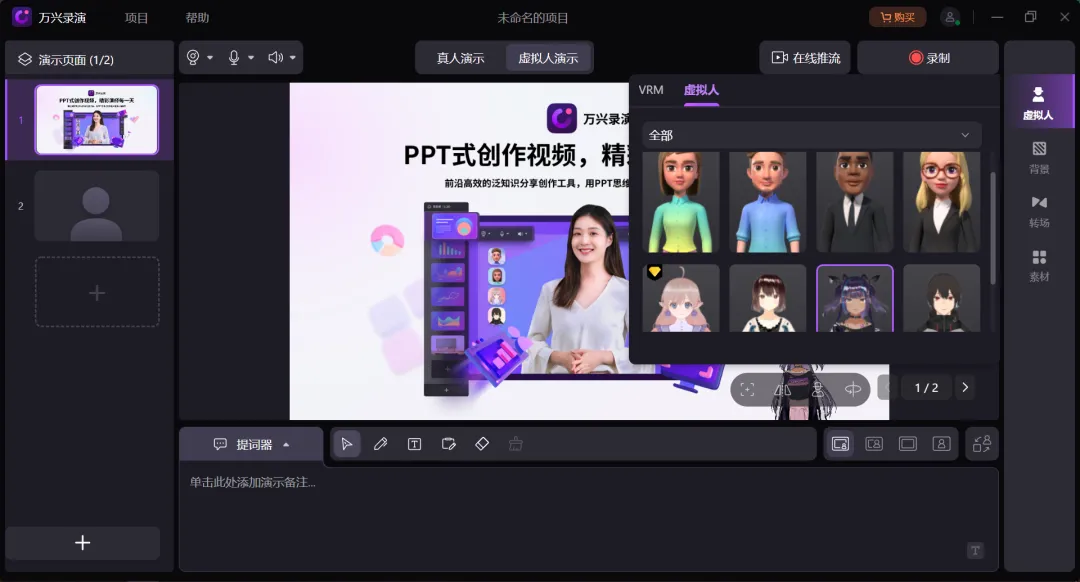Image resolution: width=1080 pixels, height=582 pixels.
Task: Click the text format T icon in notes
Action: tap(975, 550)
